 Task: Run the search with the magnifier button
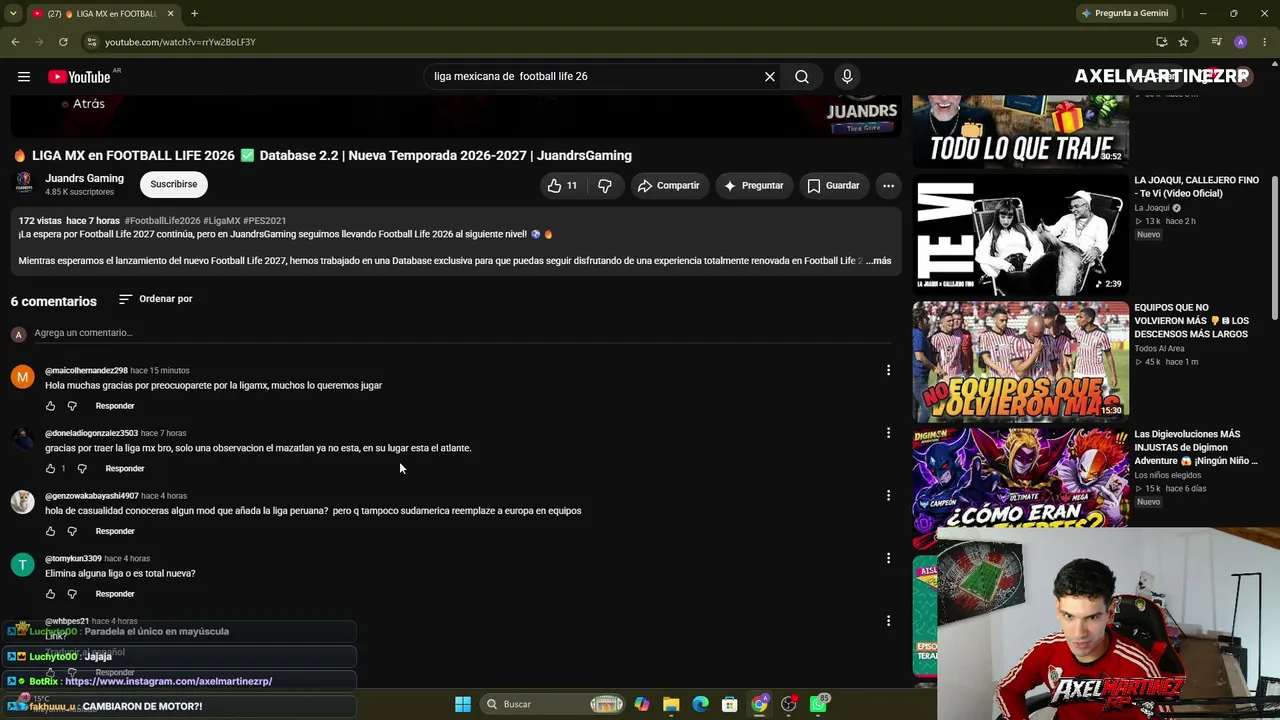[x=802, y=77]
